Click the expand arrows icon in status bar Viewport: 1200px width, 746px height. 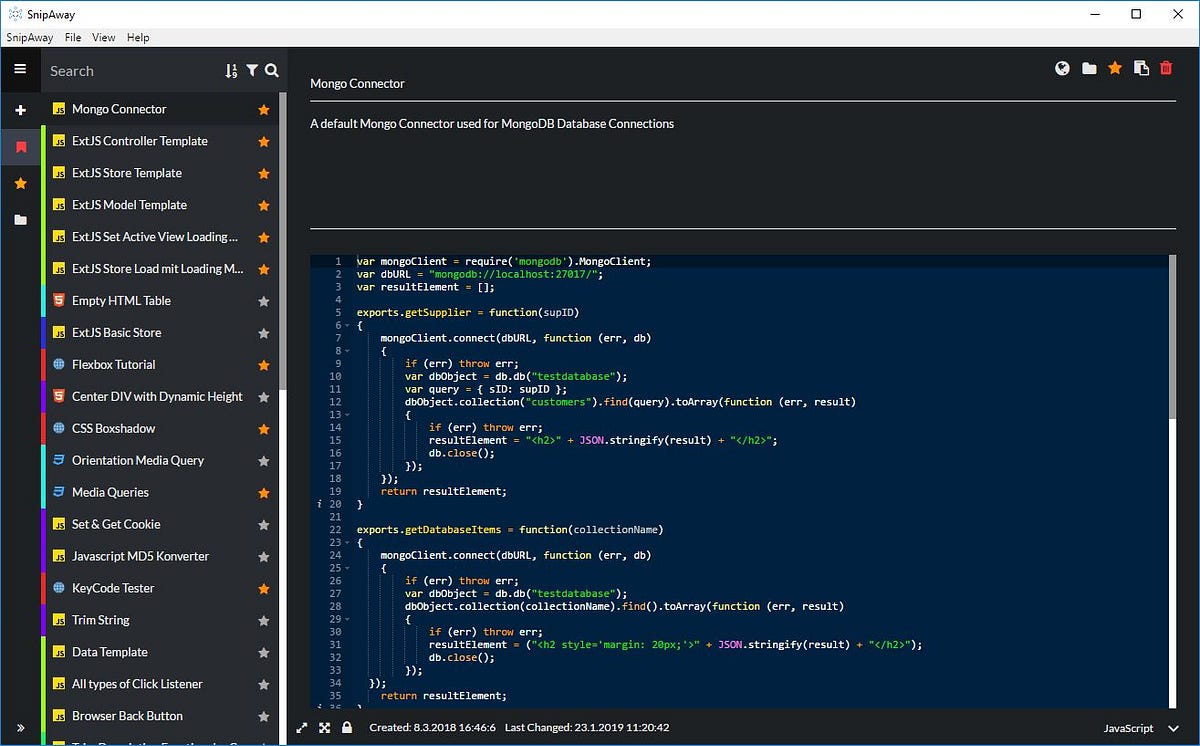click(302, 728)
